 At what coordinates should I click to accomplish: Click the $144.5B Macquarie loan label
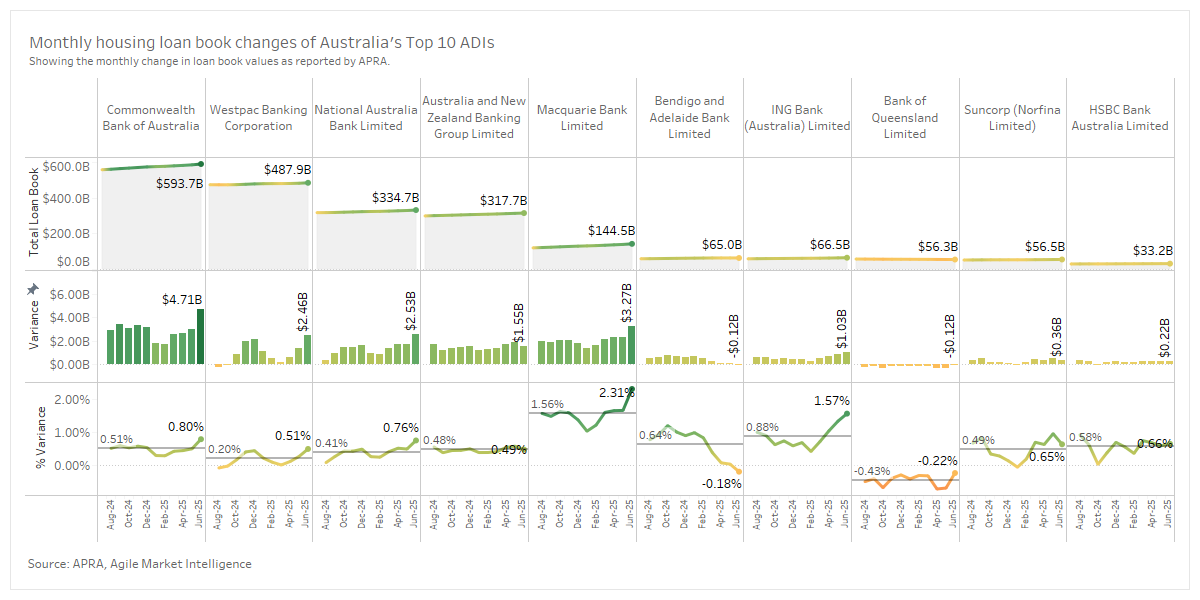(x=610, y=231)
